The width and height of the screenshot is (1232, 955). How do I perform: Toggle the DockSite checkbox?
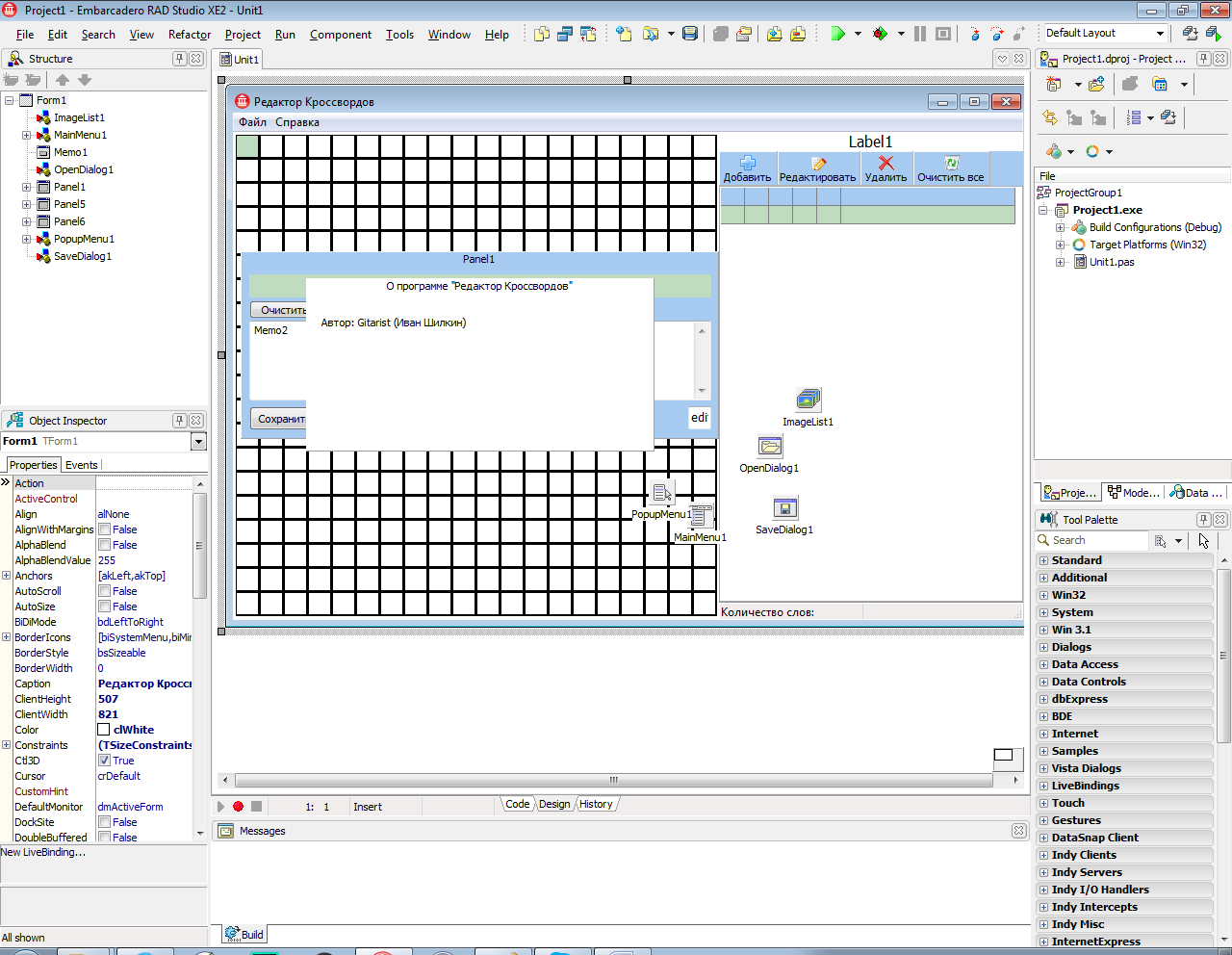[x=104, y=822]
